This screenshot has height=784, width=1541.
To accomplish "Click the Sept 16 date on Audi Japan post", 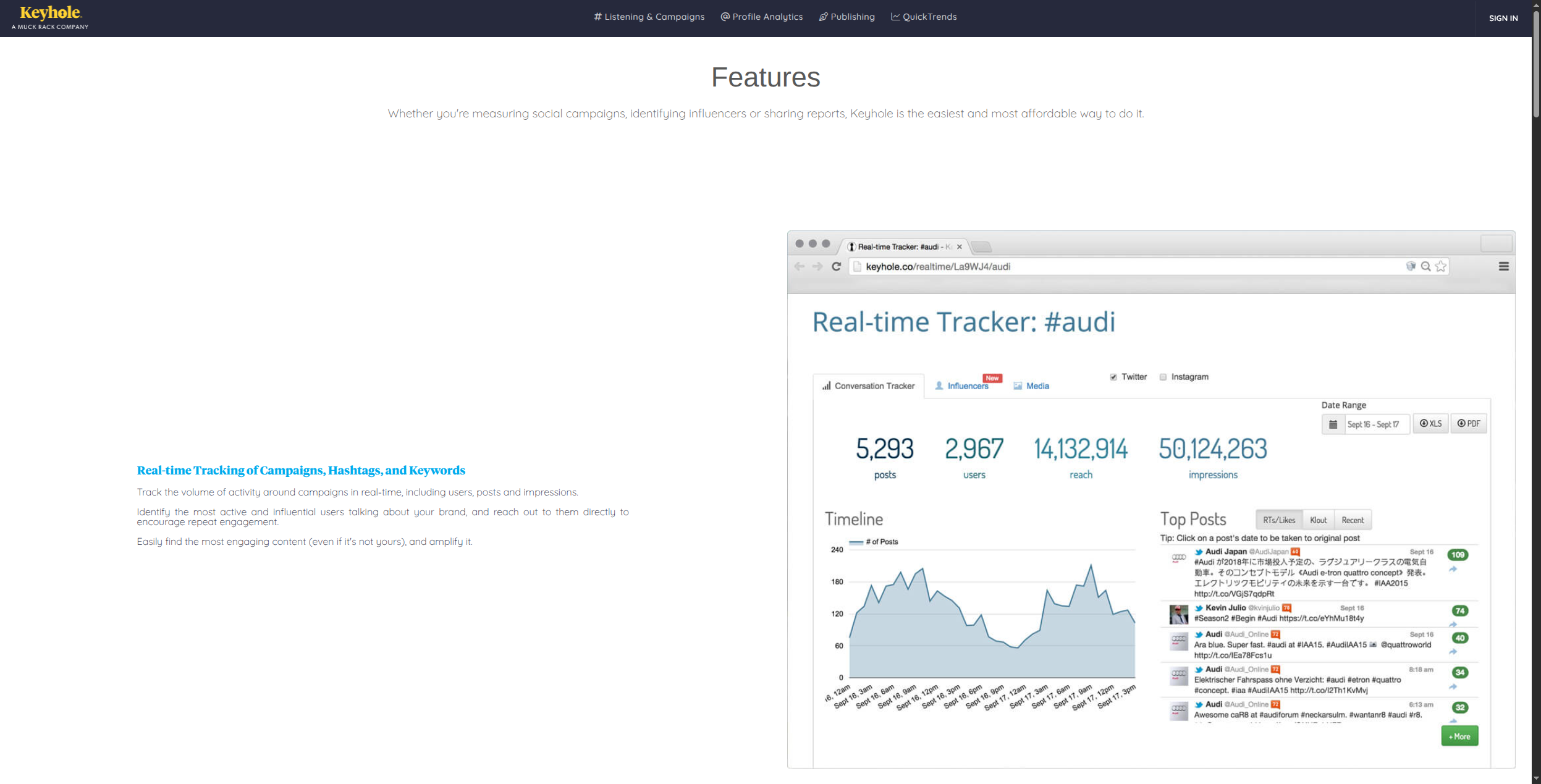I will (1421, 552).
